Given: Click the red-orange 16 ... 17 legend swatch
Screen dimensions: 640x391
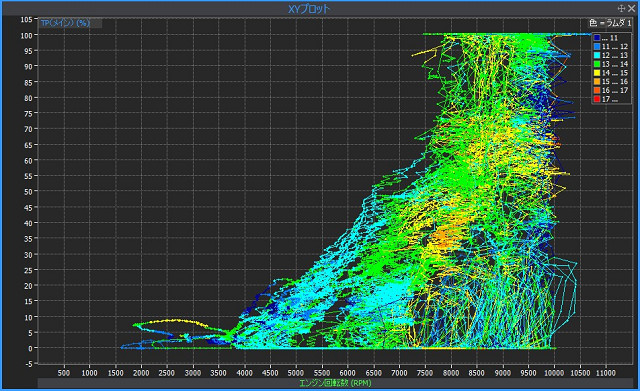Looking at the screenshot, I should (597, 91).
